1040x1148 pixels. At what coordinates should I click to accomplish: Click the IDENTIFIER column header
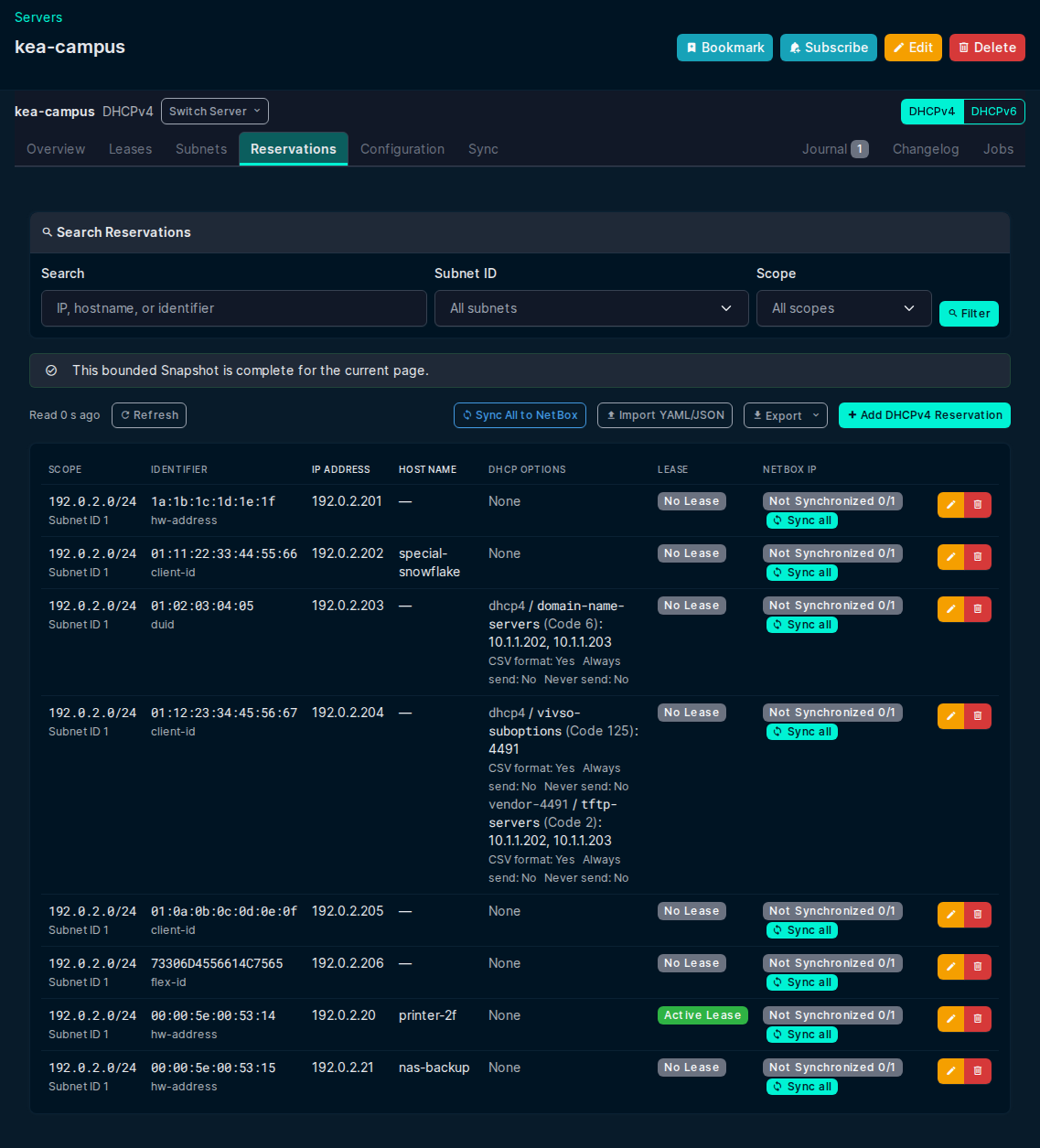(179, 469)
